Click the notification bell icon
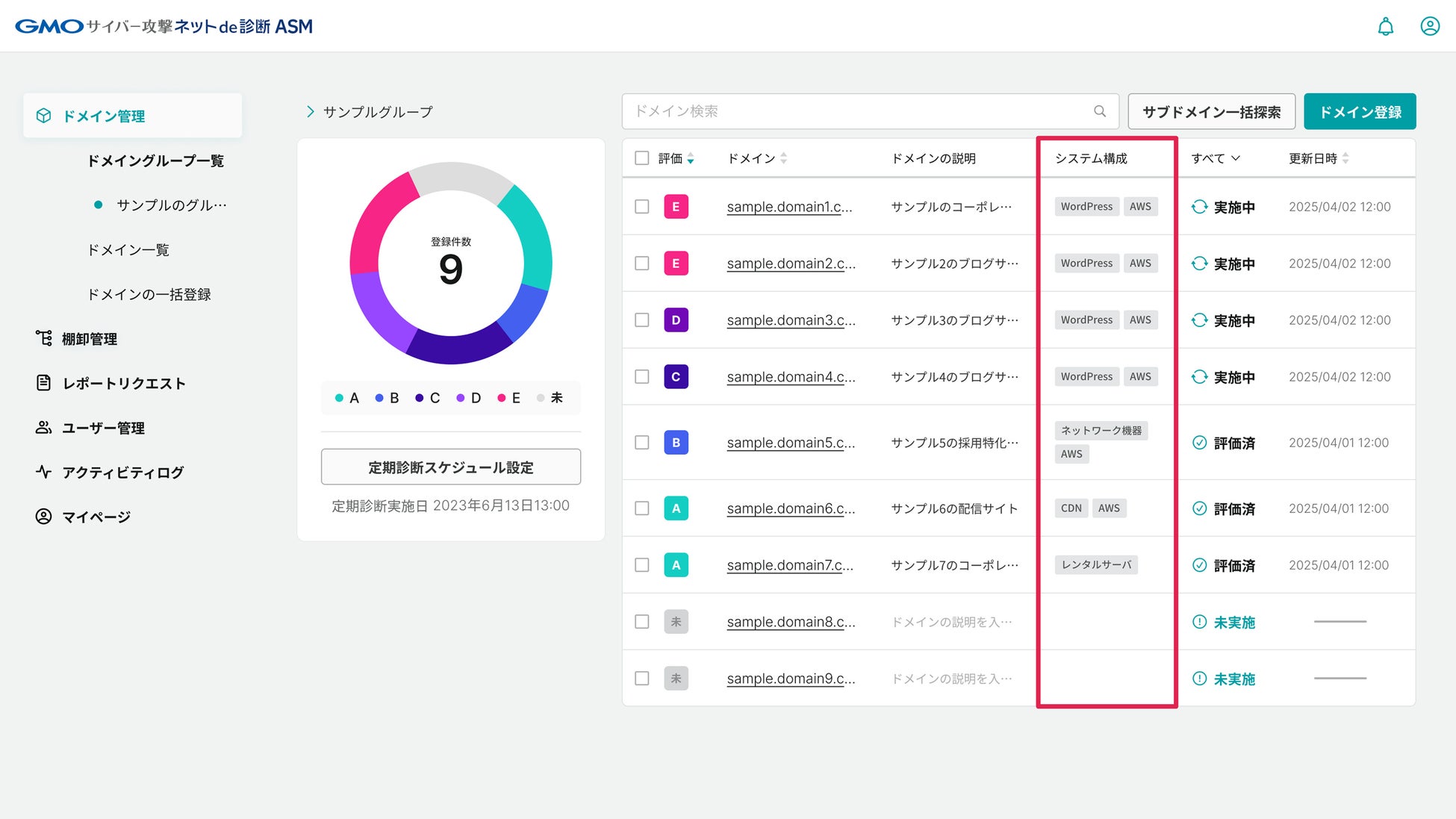The height and width of the screenshot is (819, 1456). click(1385, 27)
